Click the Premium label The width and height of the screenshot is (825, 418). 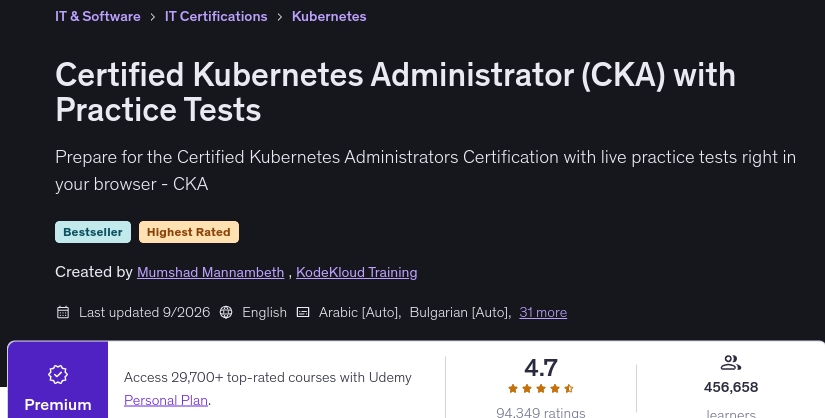point(58,404)
